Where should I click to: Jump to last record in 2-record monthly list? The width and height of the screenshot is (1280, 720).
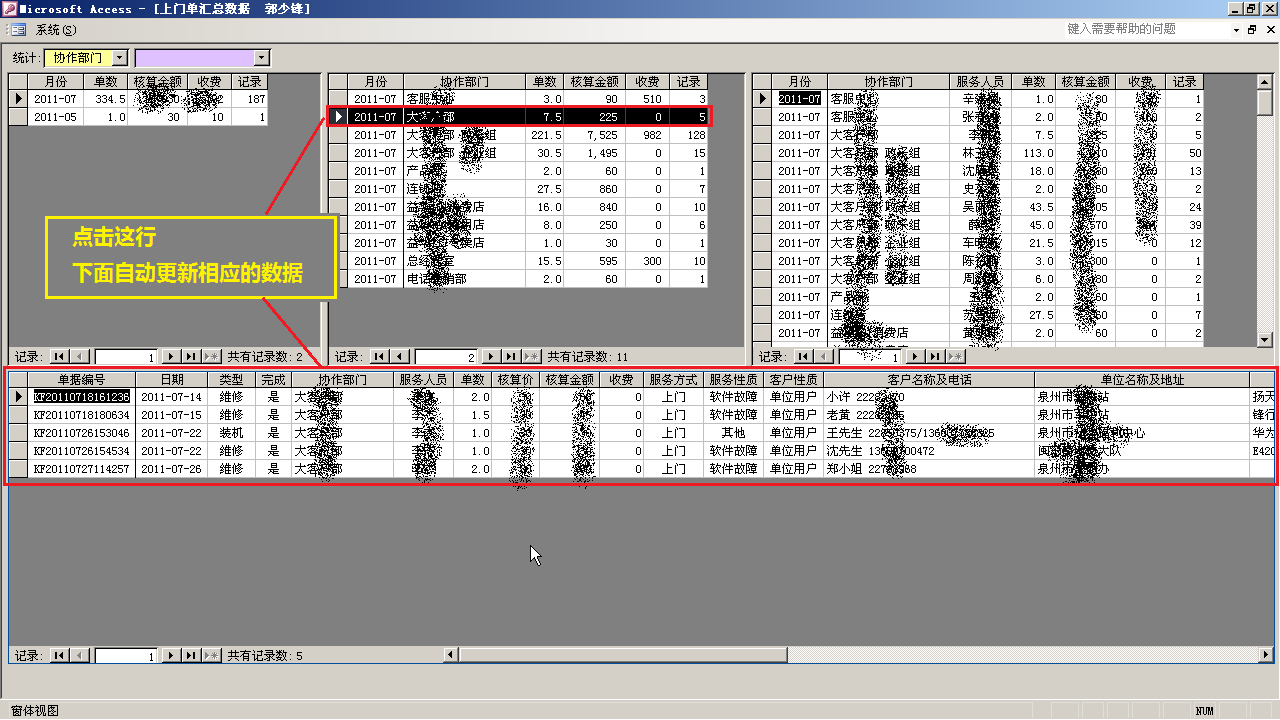[x=191, y=356]
